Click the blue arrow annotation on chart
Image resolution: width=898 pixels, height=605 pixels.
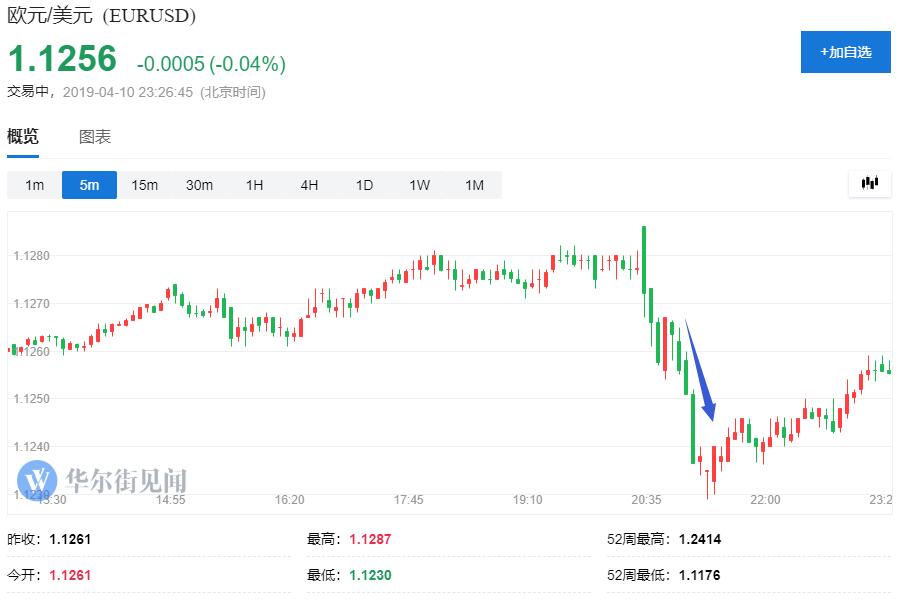point(700,372)
